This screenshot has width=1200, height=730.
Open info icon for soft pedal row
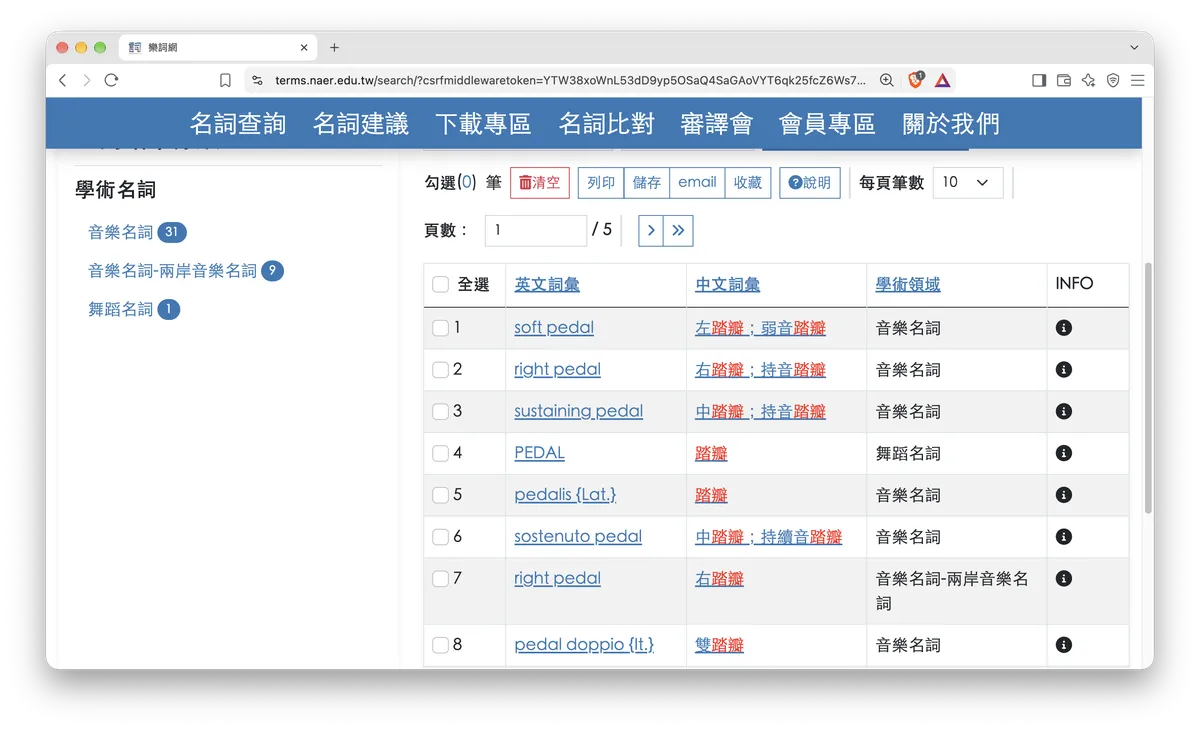coord(1064,328)
